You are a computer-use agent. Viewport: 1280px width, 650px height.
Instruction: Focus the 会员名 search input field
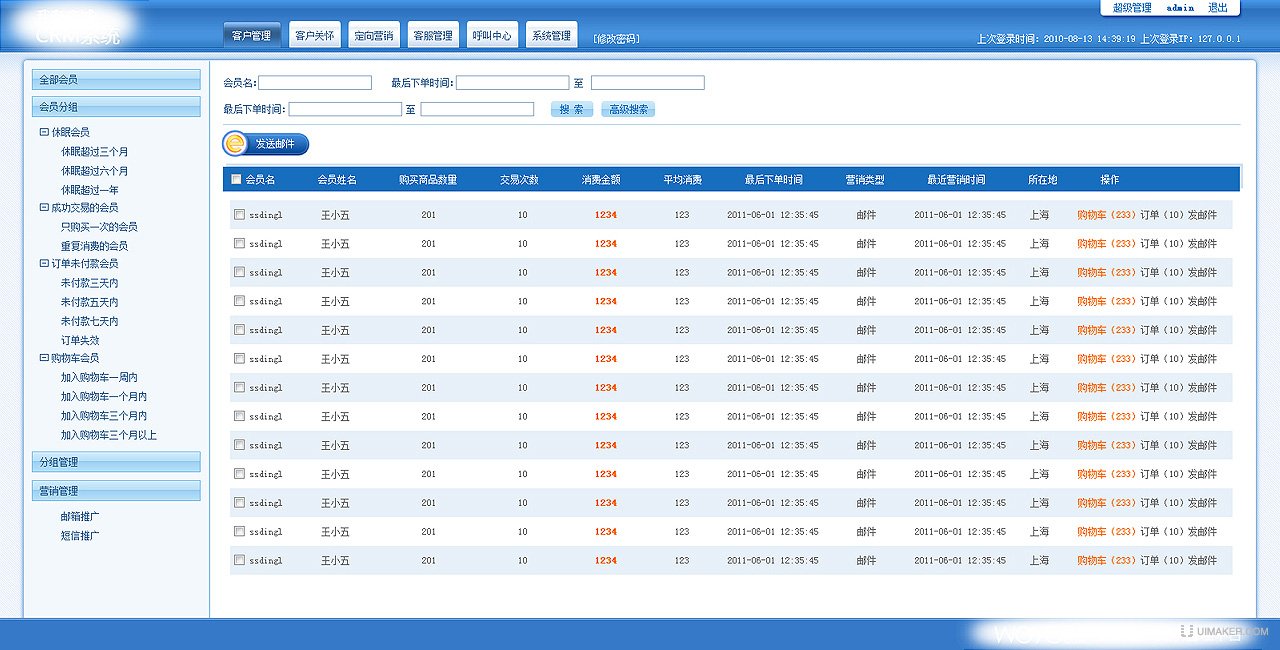point(315,83)
